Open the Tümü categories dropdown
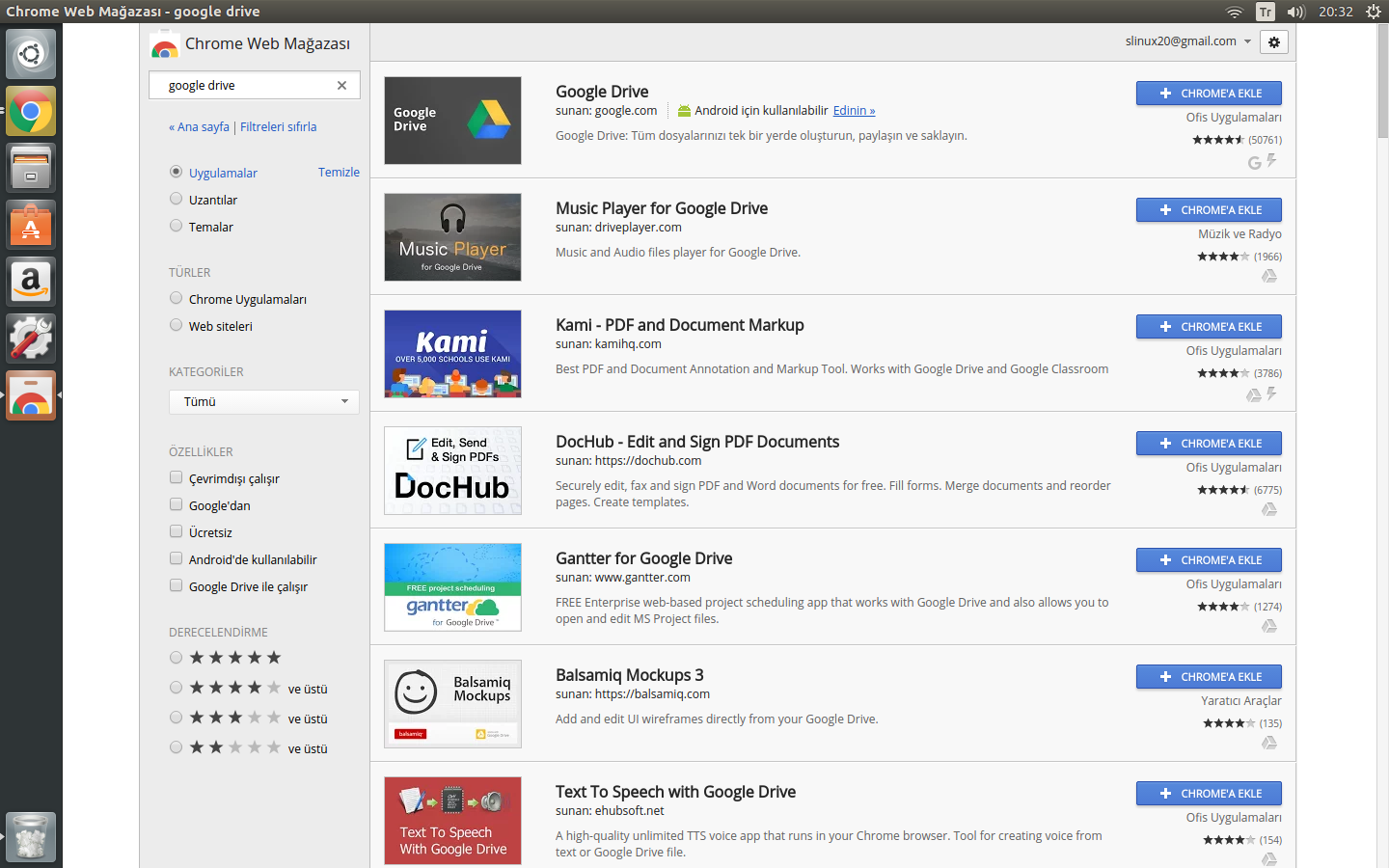1389x868 pixels. 264,402
